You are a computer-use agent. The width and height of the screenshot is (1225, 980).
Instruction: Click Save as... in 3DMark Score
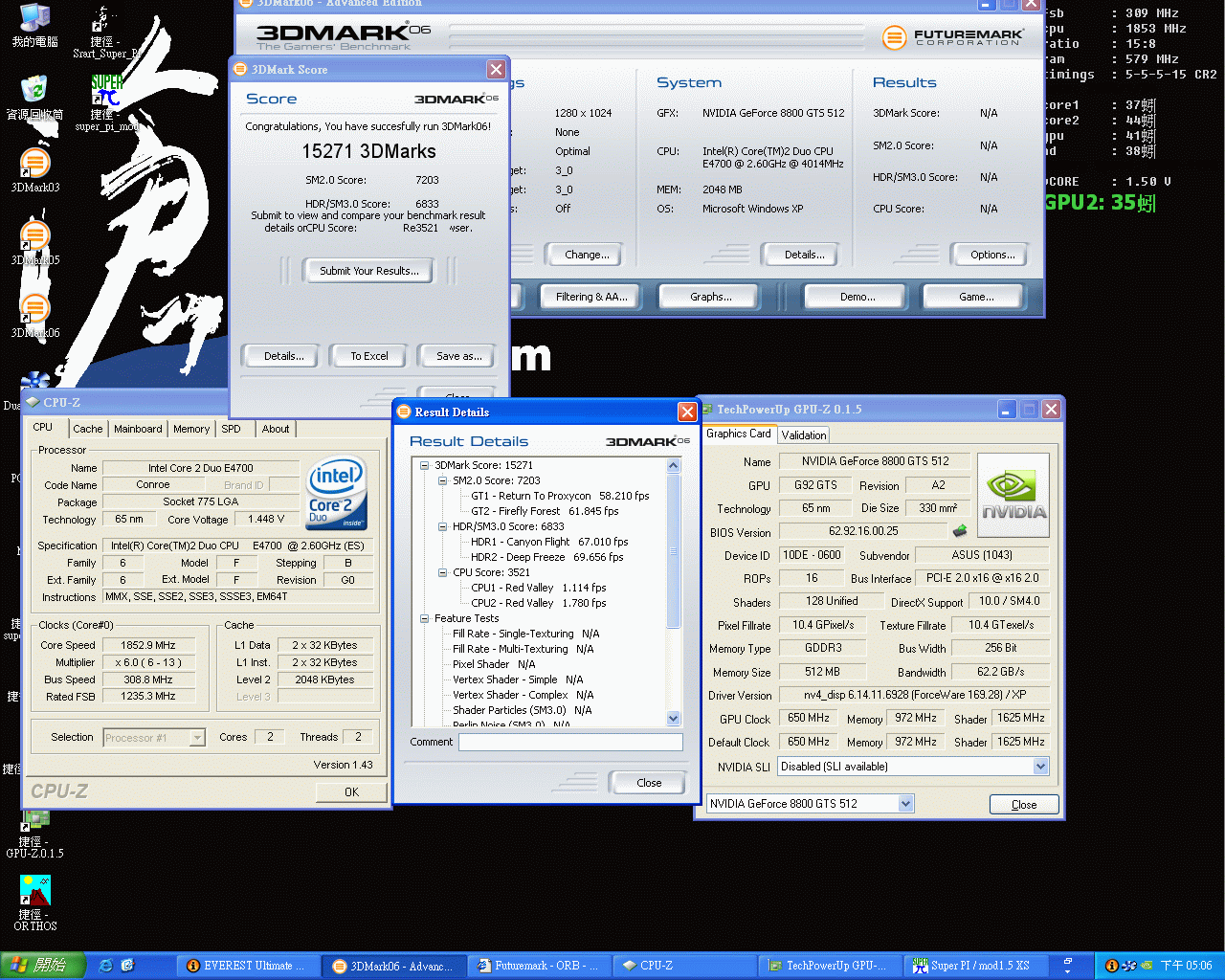458,356
